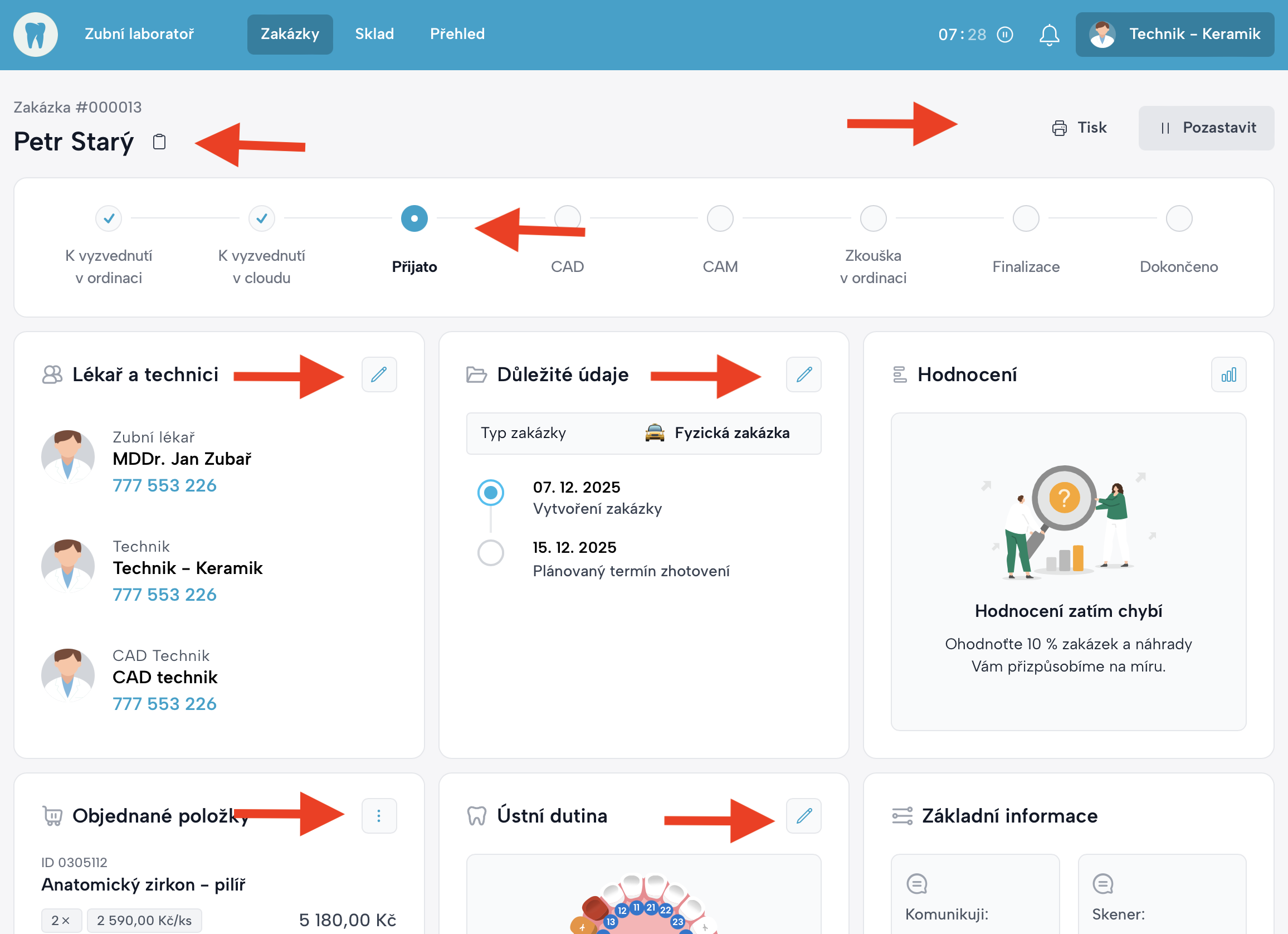The height and width of the screenshot is (934, 1288).
Task: Open Technik – Keramik user menu
Action: (1174, 35)
